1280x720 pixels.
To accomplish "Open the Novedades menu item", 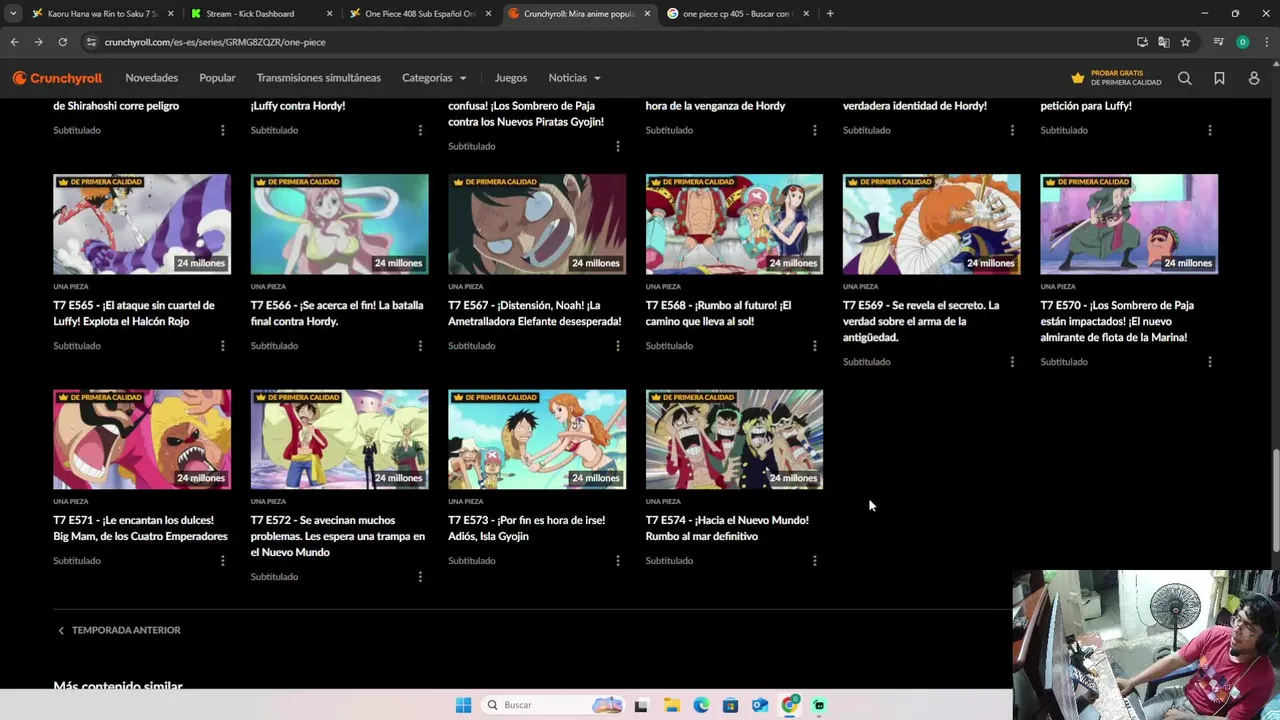I will point(151,78).
